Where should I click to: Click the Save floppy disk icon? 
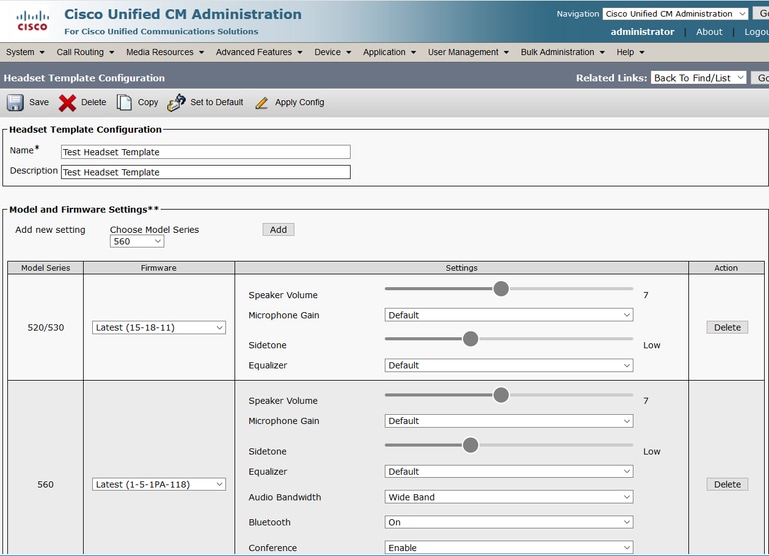(15, 102)
